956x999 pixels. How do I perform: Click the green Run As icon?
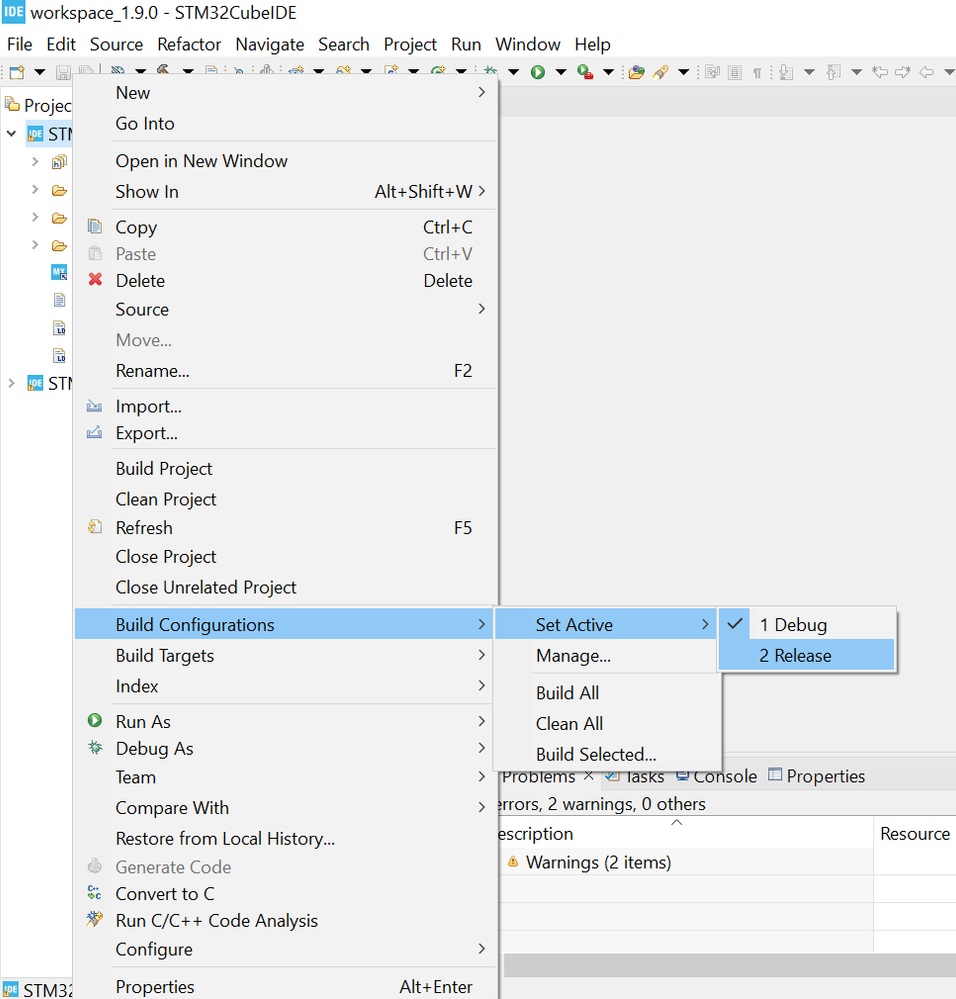(x=95, y=721)
